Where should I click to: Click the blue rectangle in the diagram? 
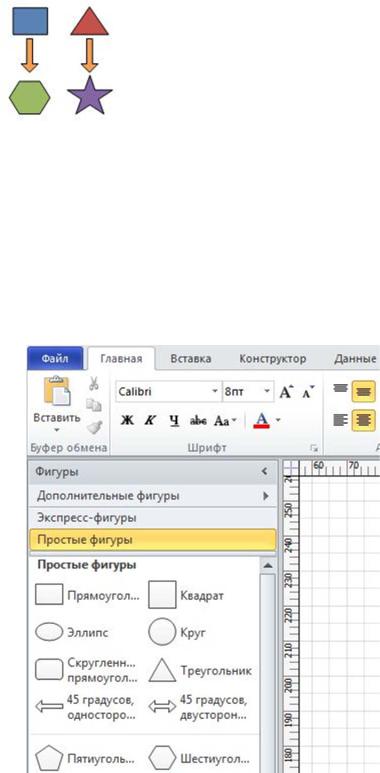click(x=30, y=21)
